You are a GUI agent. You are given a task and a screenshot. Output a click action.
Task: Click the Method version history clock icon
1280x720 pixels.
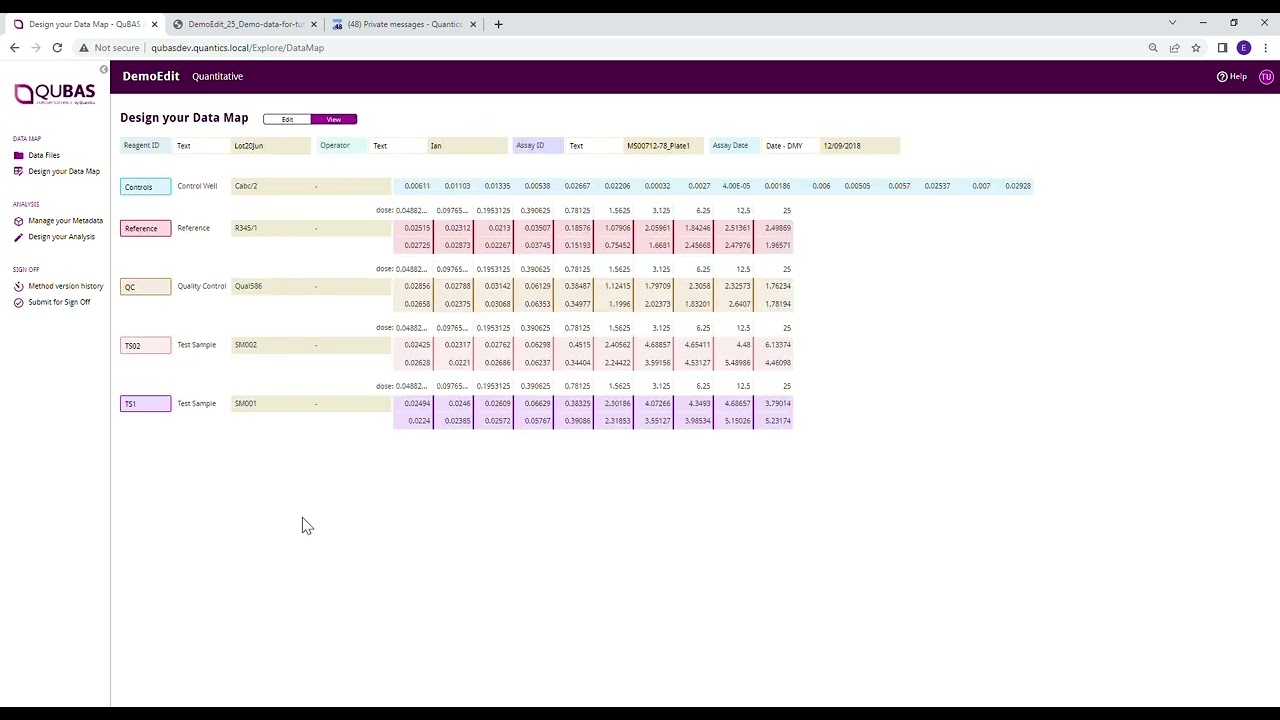point(18,286)
